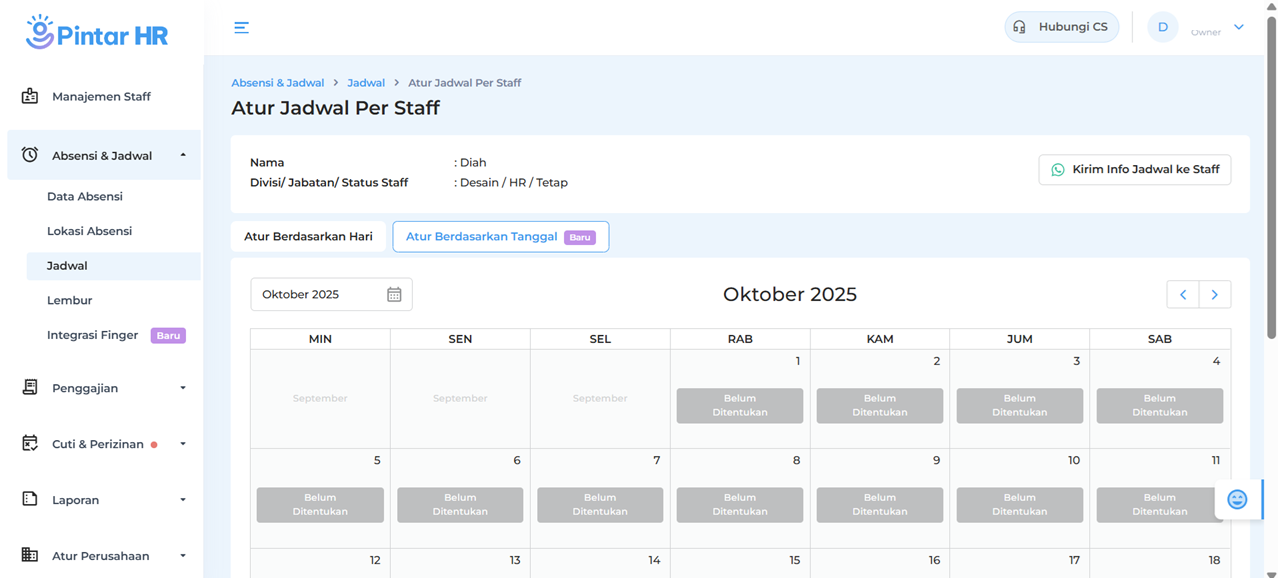Click the Hubungi CS button
The image size is (1278, 578).
coord(1061,27)
